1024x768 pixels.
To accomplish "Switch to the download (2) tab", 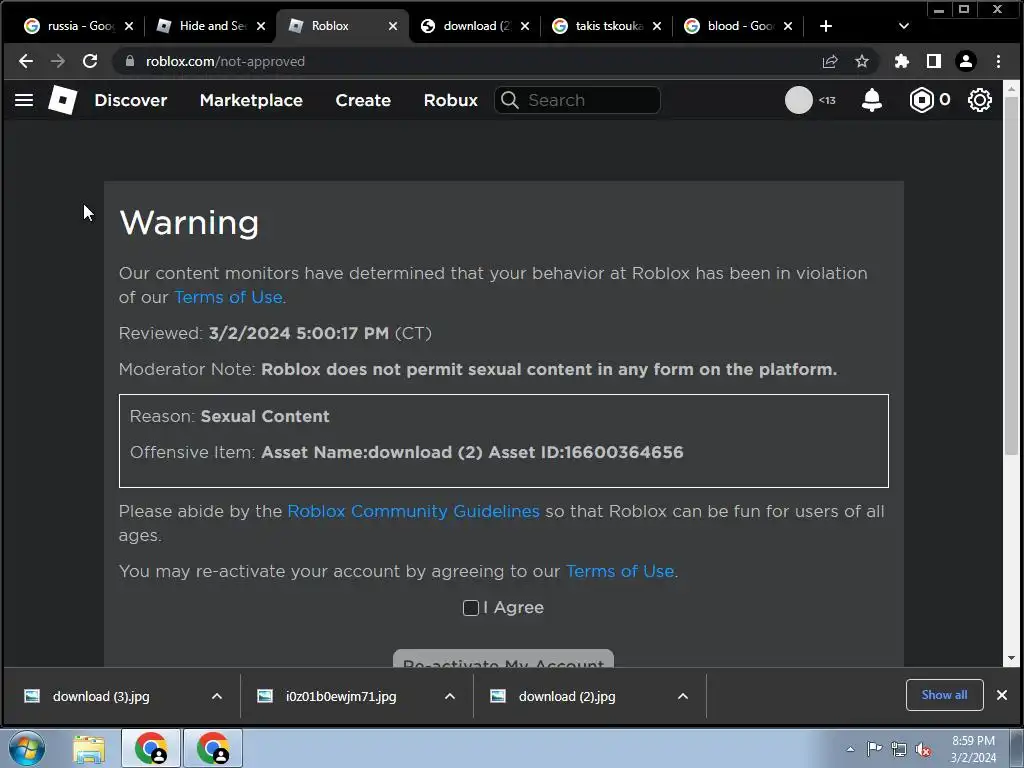I will (x=474, y=26).
